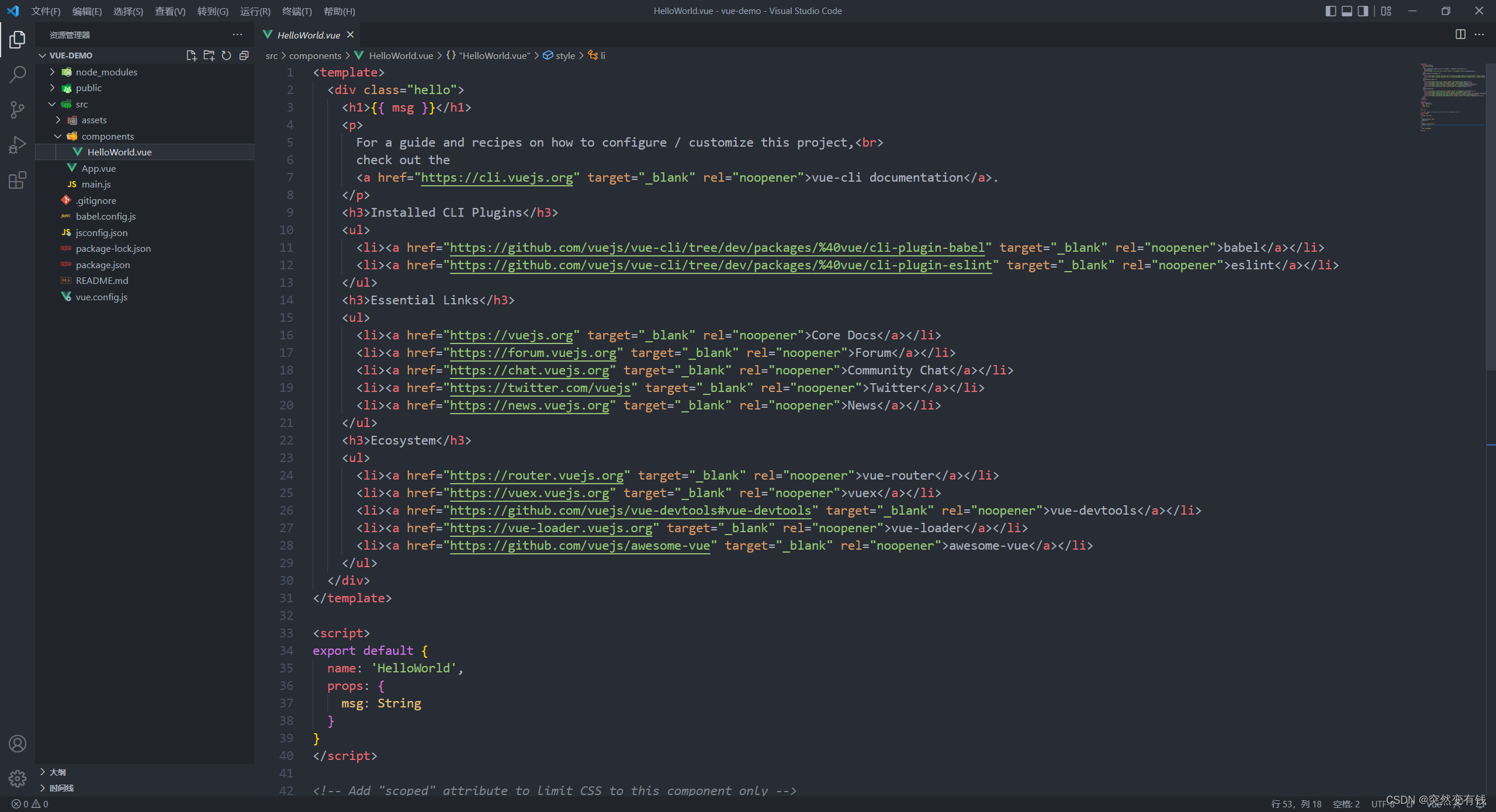Split the editor to the right
This screenshot has height=812, width=1496.
1460,34
